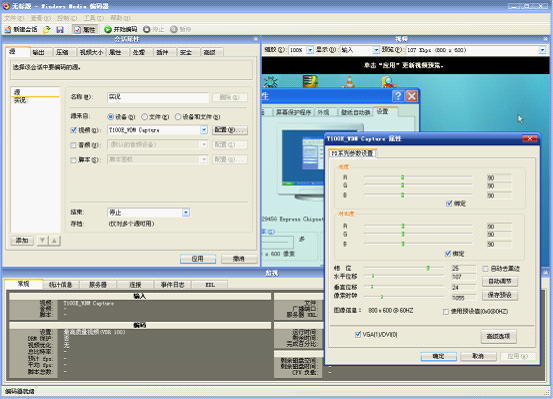553x399 pixels.
Task: Click the open session folder icon
Action: (x=47, y=30)
